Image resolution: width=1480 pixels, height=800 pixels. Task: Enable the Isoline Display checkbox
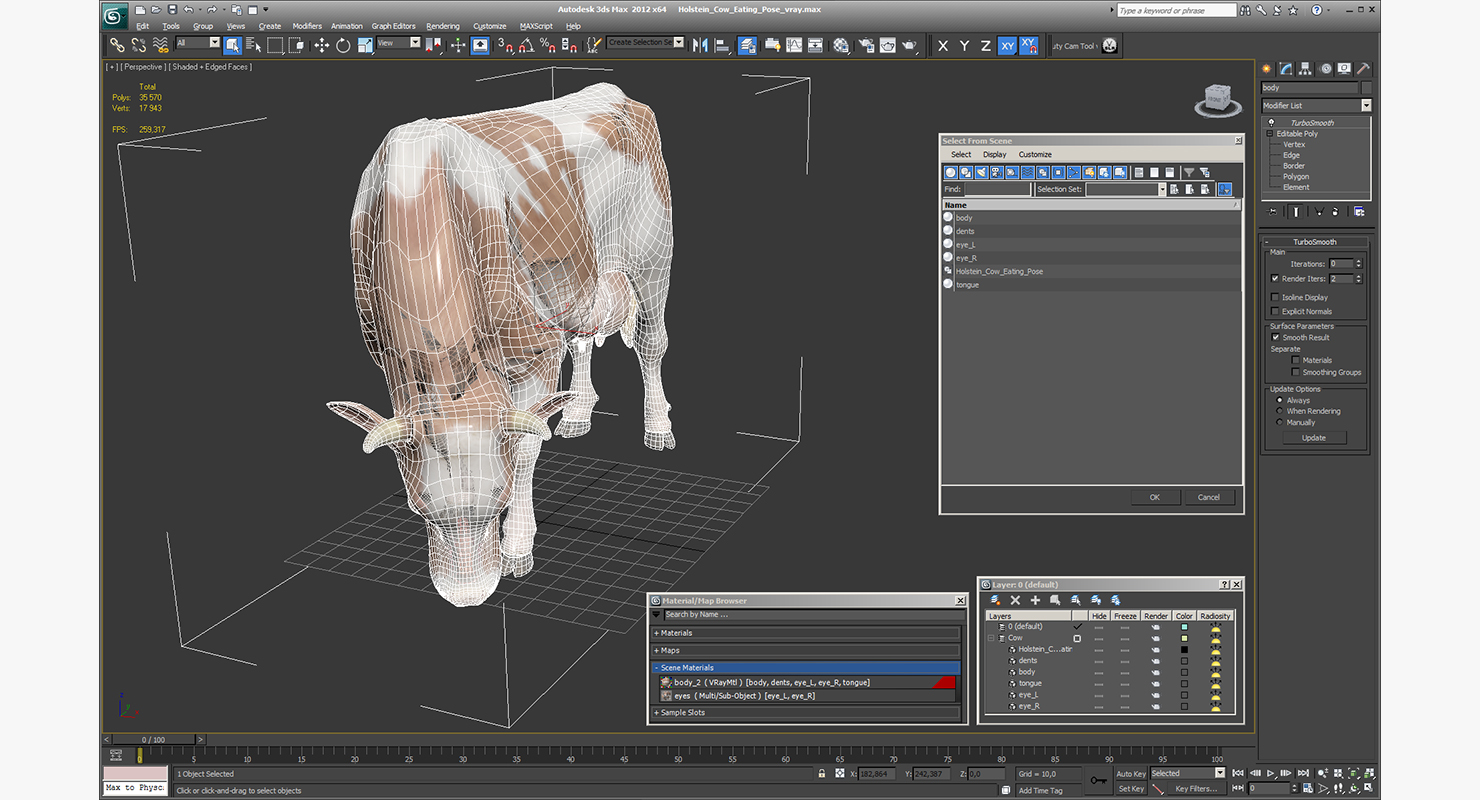click(1274, 297)
